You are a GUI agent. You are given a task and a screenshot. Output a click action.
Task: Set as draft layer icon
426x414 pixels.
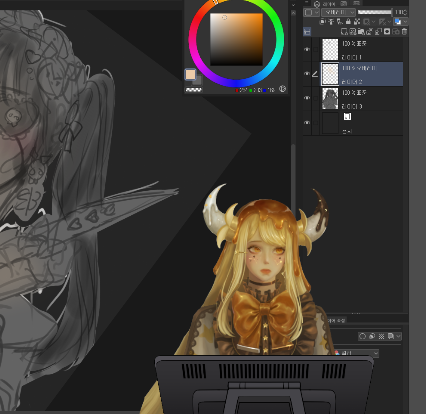tap(340, 21)
